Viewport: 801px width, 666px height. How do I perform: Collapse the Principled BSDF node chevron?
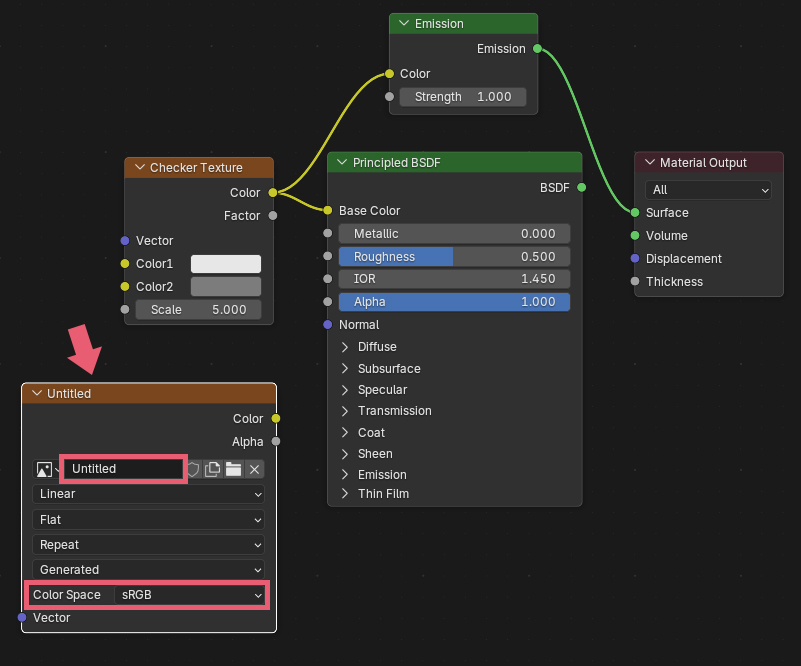[342, 163]
